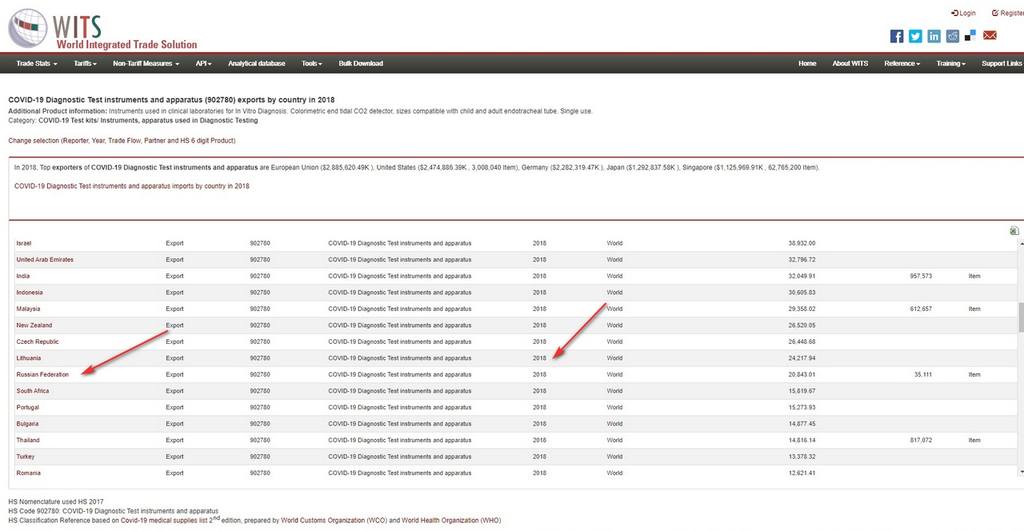Image resolution: width=1024 pixels, height=531 pixels.
Task: Share page with the Reddit icon
Action: [x=953, y=36]
